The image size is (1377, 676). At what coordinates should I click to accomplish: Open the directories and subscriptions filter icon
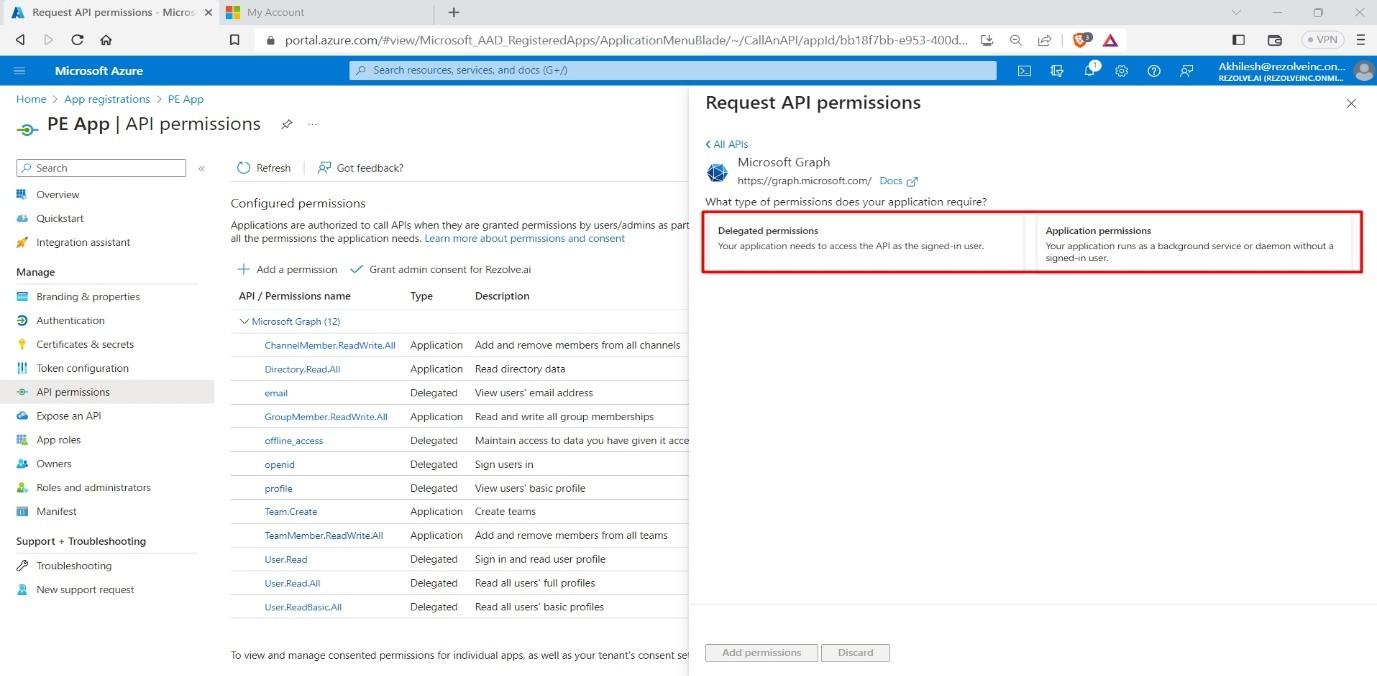(1057, 71)
